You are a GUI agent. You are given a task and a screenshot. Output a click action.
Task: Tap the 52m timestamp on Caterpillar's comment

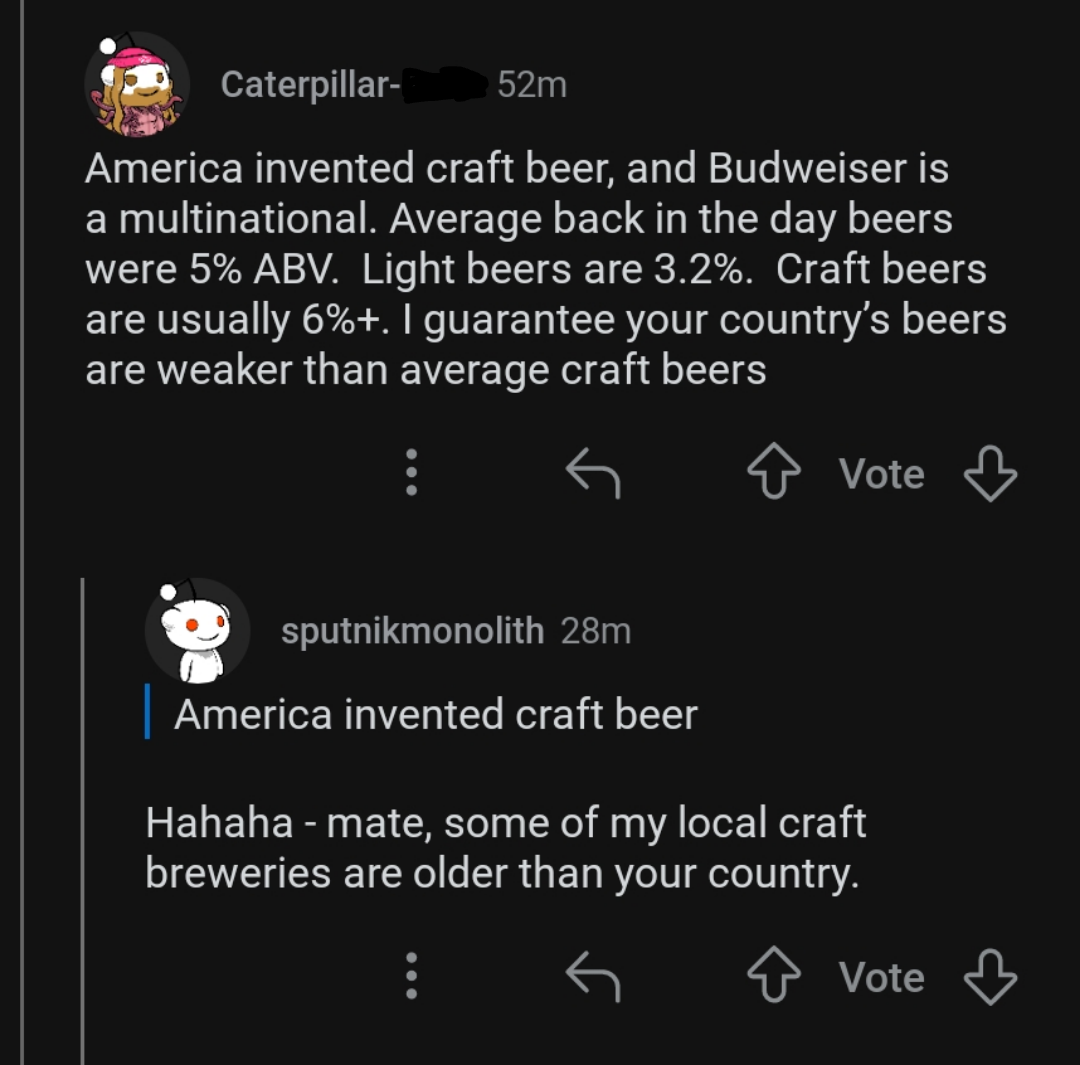point(532,85)
